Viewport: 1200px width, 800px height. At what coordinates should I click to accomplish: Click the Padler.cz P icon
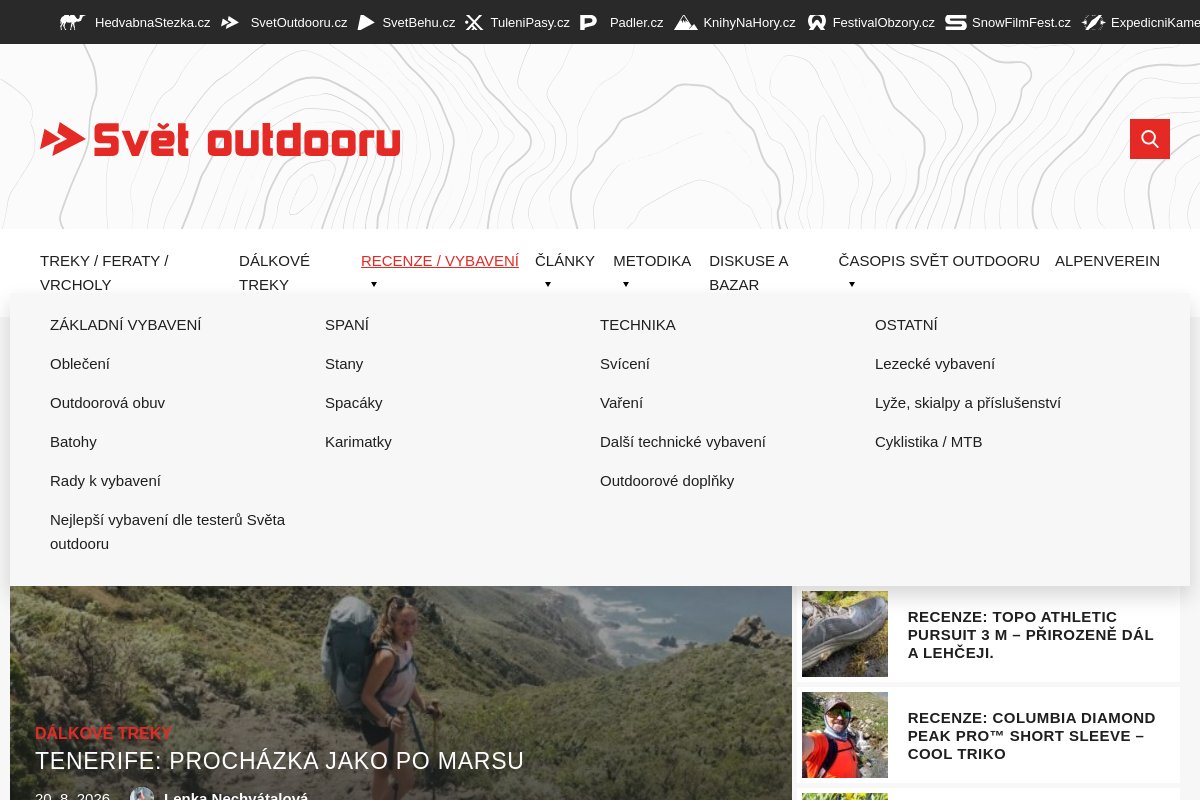(589, 22)
